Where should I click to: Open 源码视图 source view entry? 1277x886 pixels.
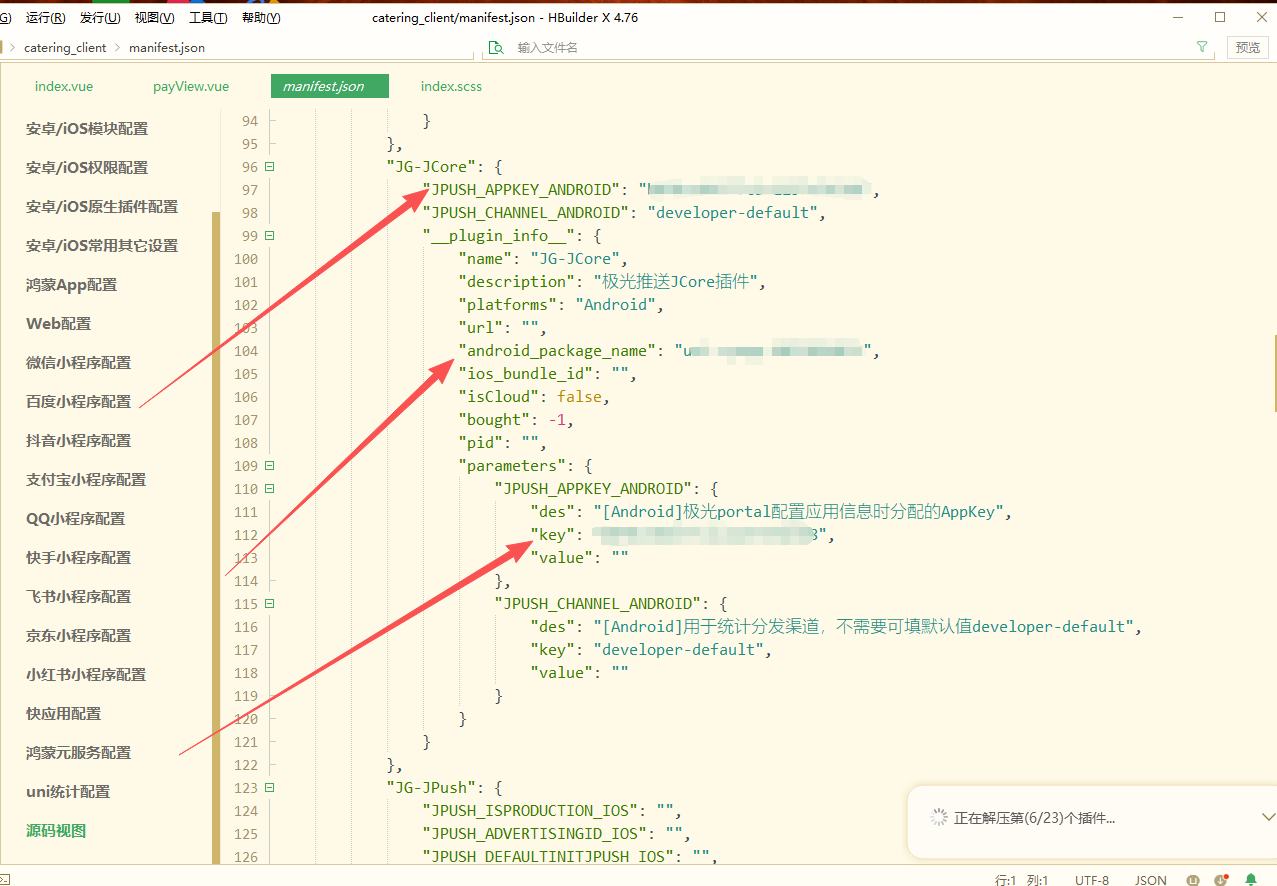56,831
